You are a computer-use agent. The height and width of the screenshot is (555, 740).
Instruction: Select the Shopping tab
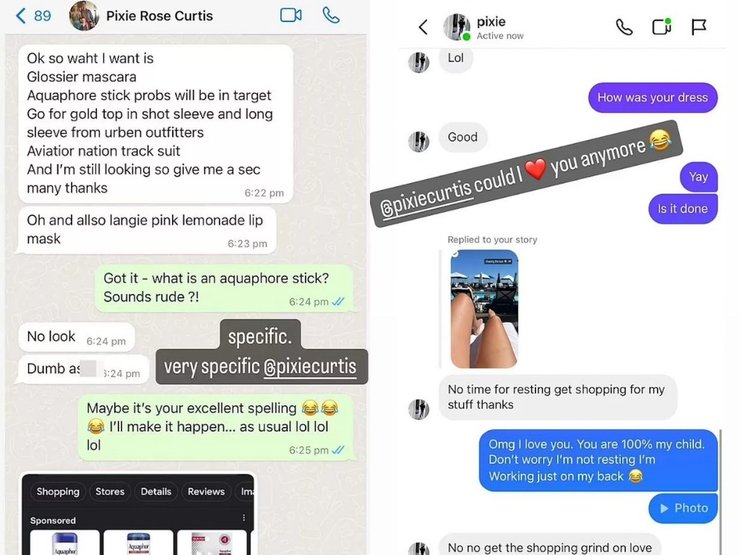click(58, 492)
